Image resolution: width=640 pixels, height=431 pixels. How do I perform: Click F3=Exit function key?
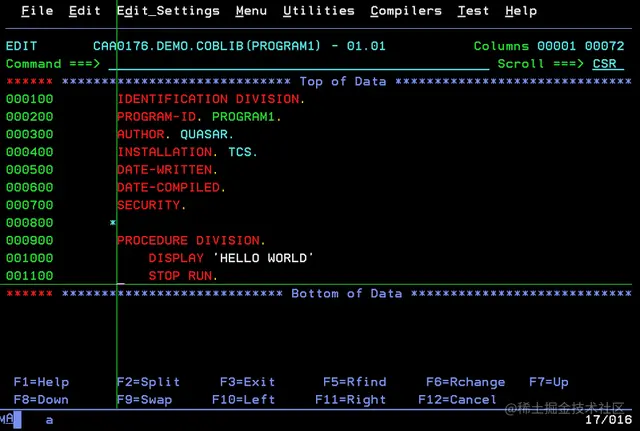247,382
